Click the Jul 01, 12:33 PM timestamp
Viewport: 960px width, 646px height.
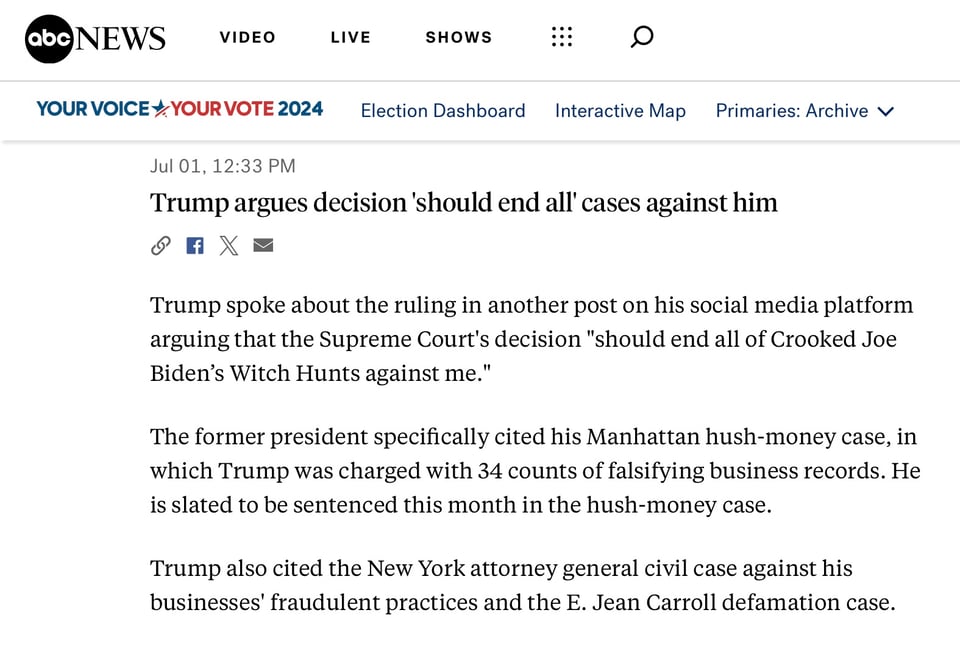click(x=223, y=166)
